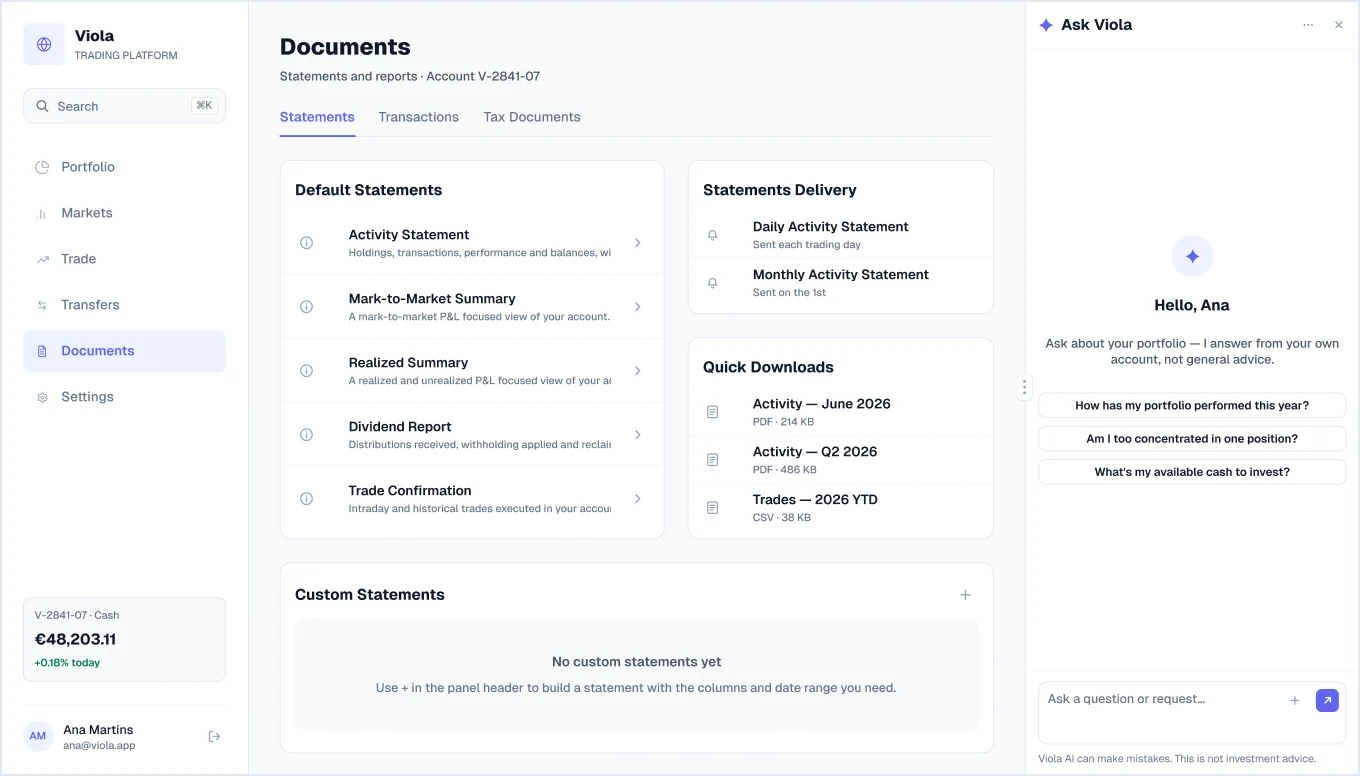The image size is (1360, 776).
Task: Click the cash balance €48,203.11 card
Action: [124, 640]
